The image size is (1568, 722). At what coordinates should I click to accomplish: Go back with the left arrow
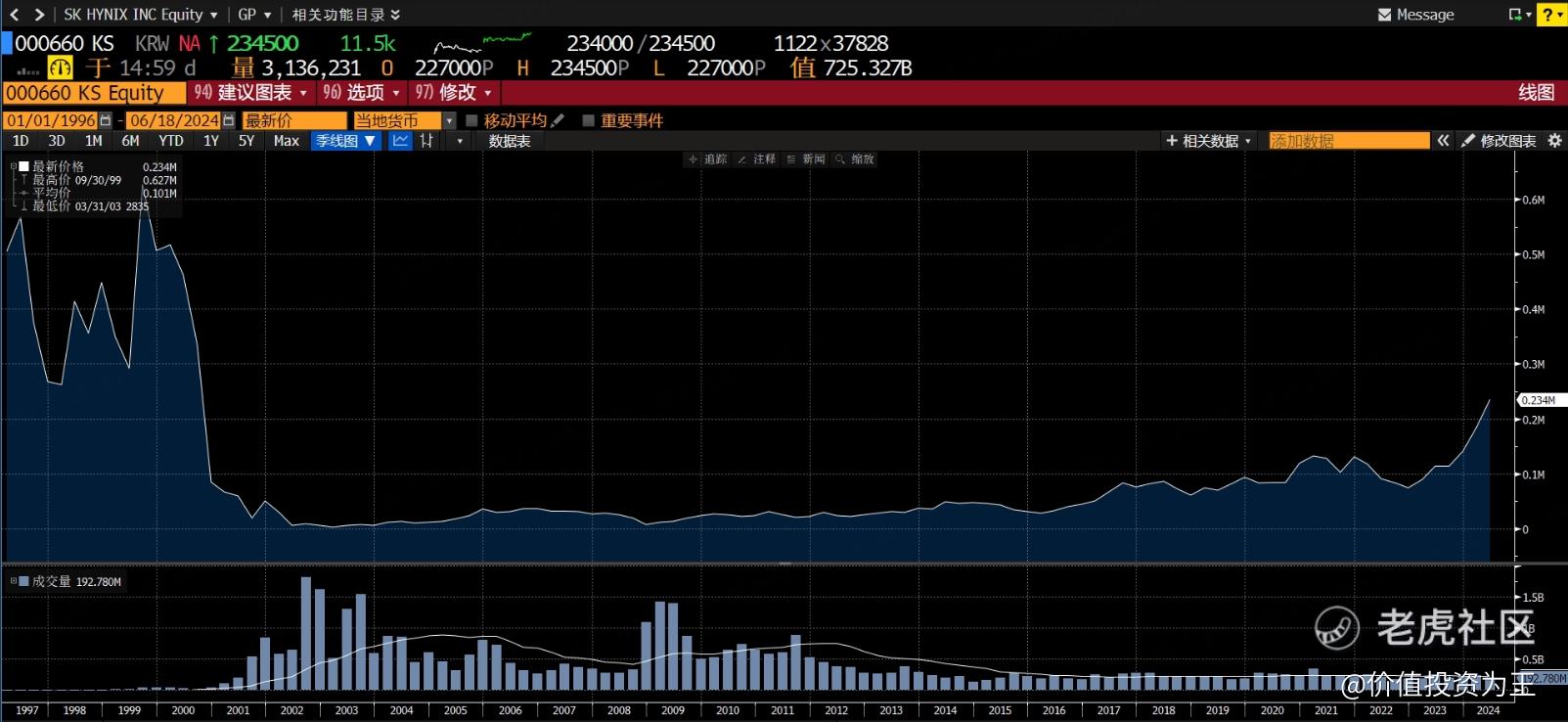click(x=14, y=15)
